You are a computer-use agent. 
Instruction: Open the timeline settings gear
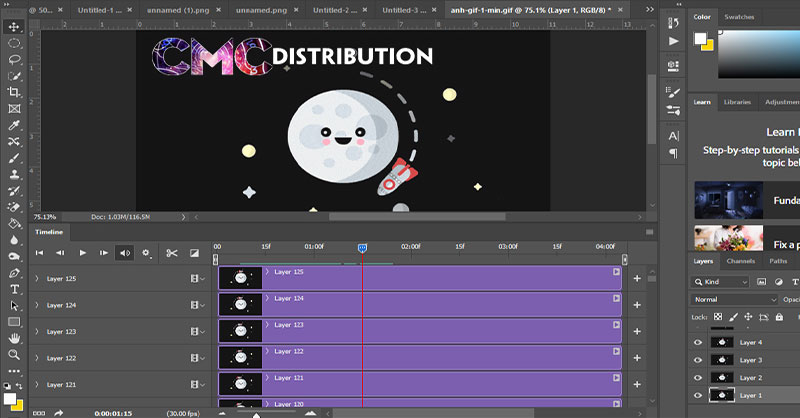[x=146, y=253]
